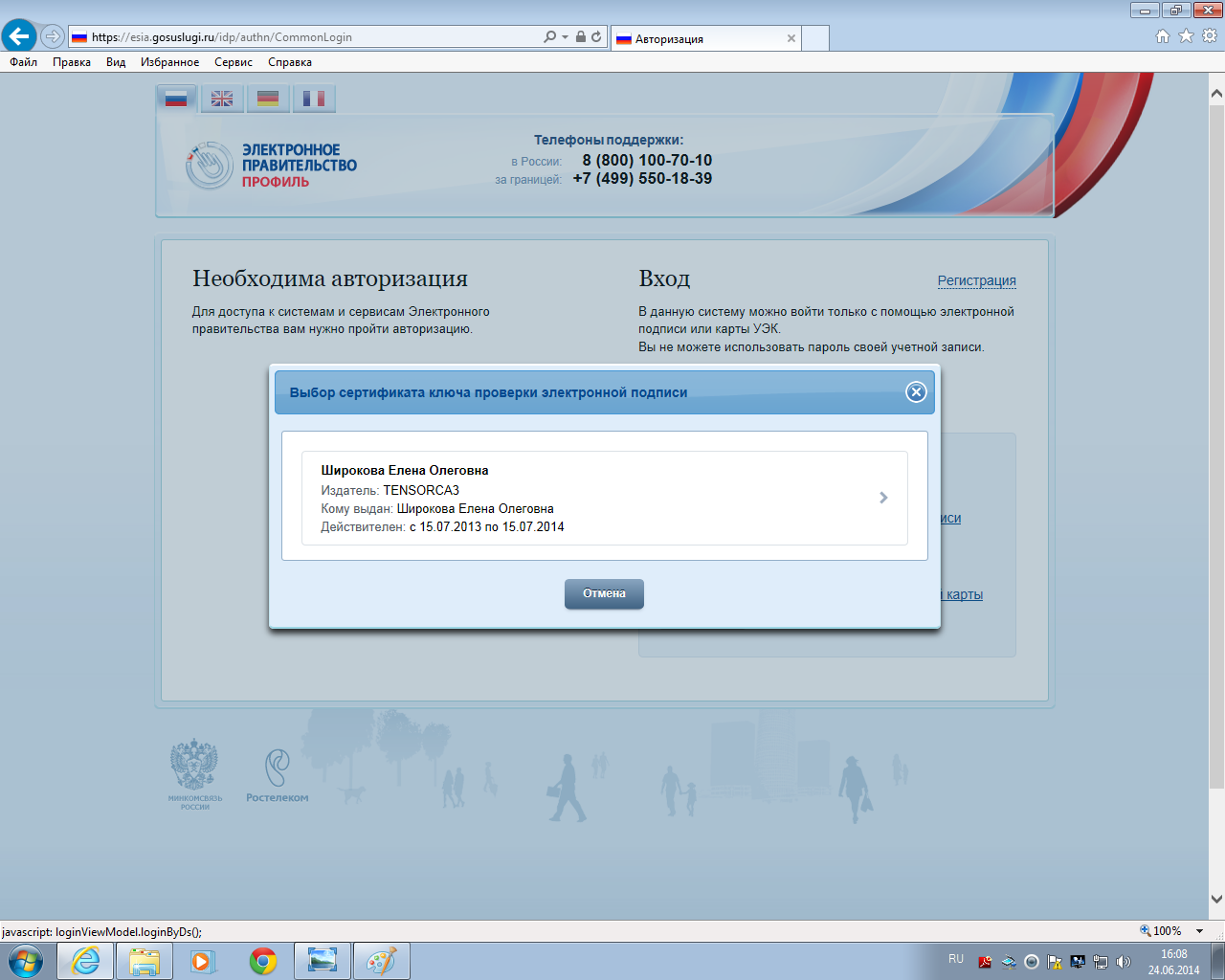1225x980 pixels.
Task: Refresh the page using address bar icon
Action: point(596,37)
